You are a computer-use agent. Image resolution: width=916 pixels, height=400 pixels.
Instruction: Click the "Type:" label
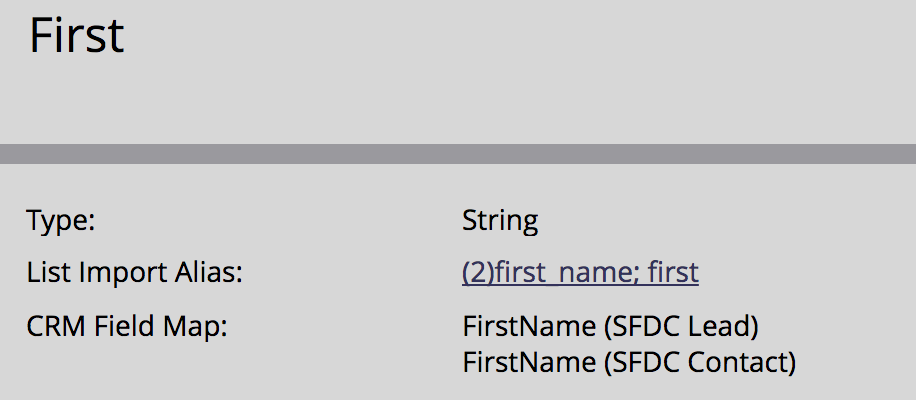(61, 221)
